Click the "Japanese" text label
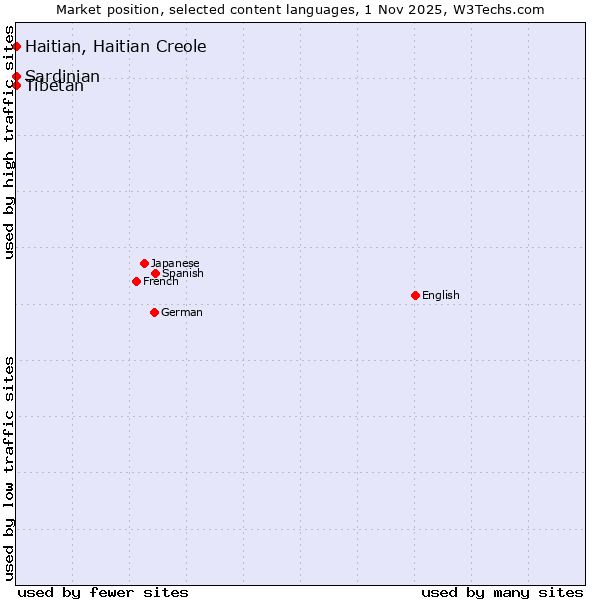The width and height of the screenshot is (600, 600). [x=175, y=263]
